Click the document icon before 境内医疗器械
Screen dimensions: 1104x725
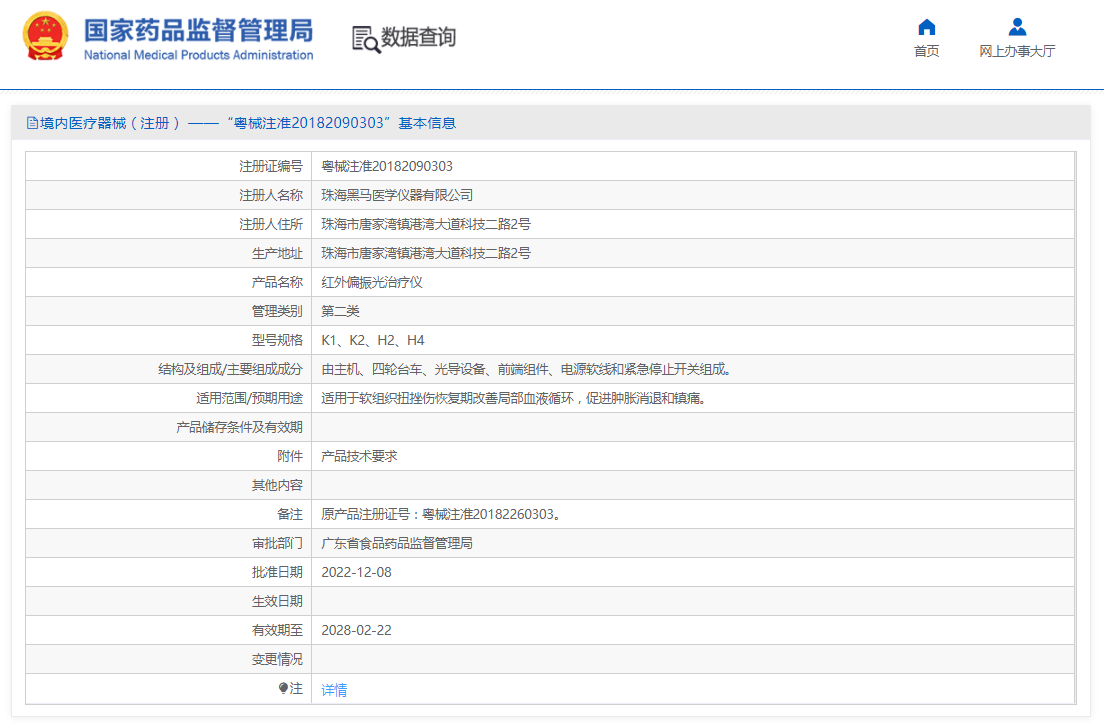point(32,123)
